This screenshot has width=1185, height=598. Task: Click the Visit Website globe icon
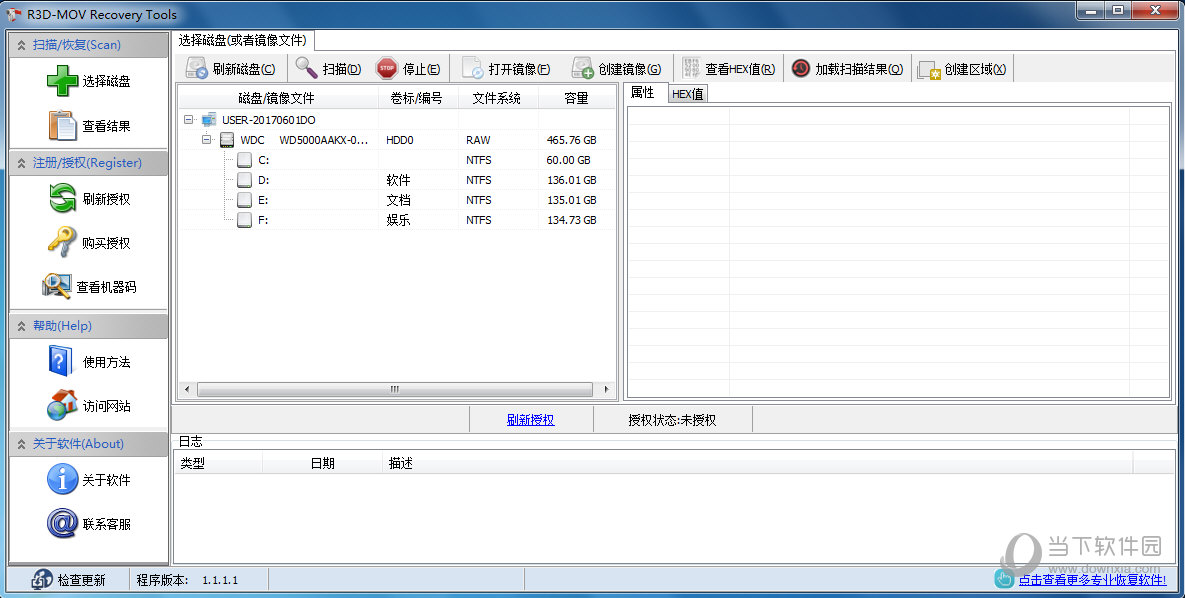coord(62,405)
